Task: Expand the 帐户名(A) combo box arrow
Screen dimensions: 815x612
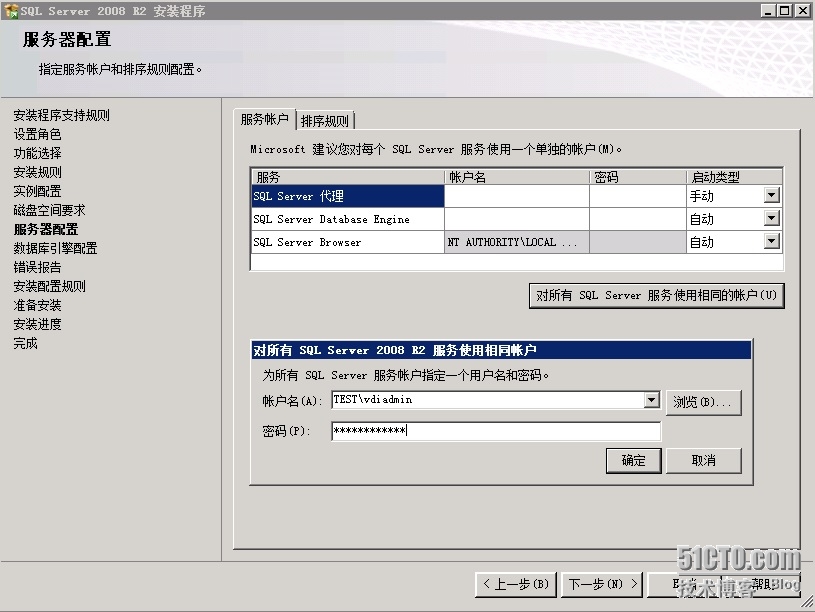Action: pos(652,400)
